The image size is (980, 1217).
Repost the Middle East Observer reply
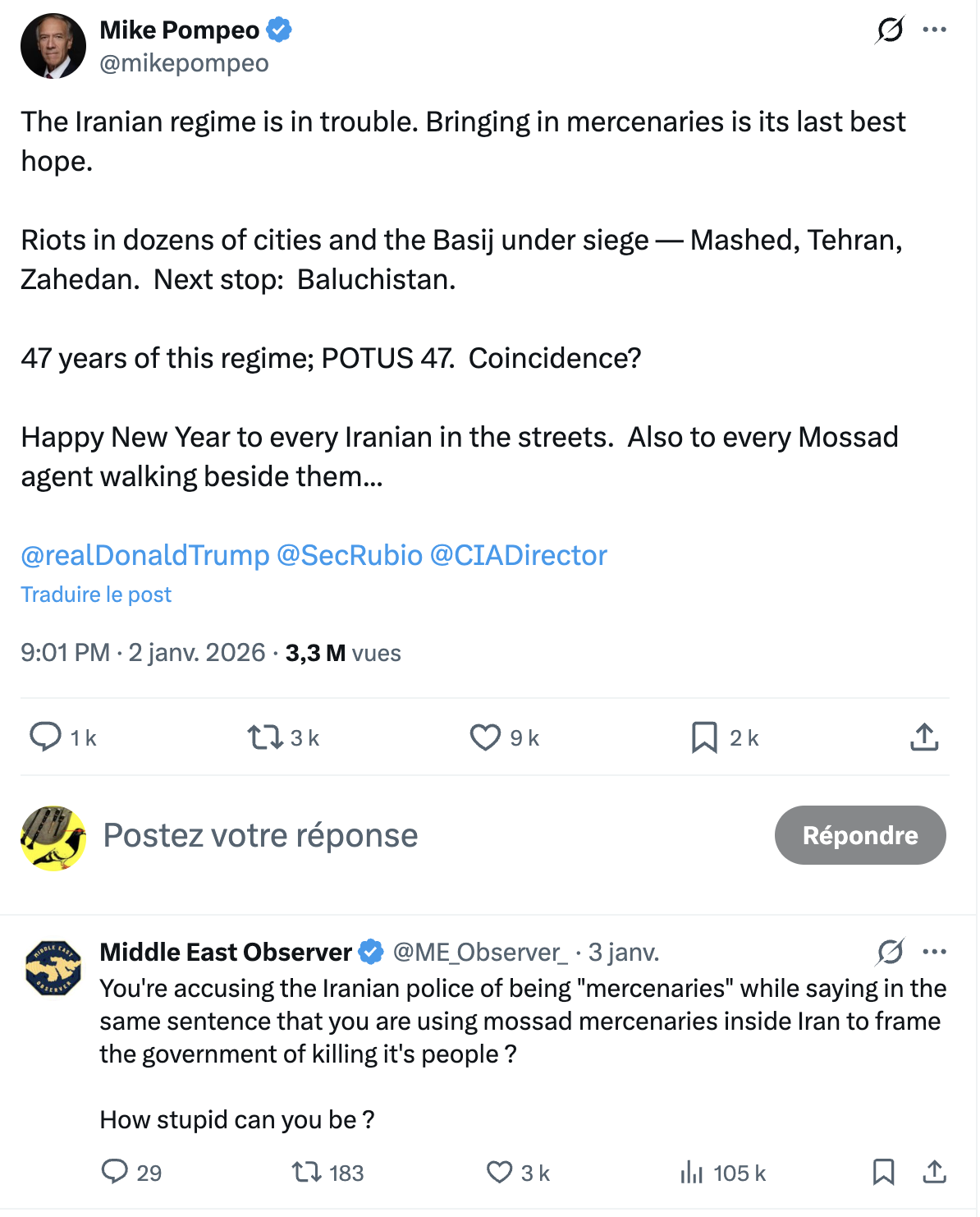[307, 1172]
